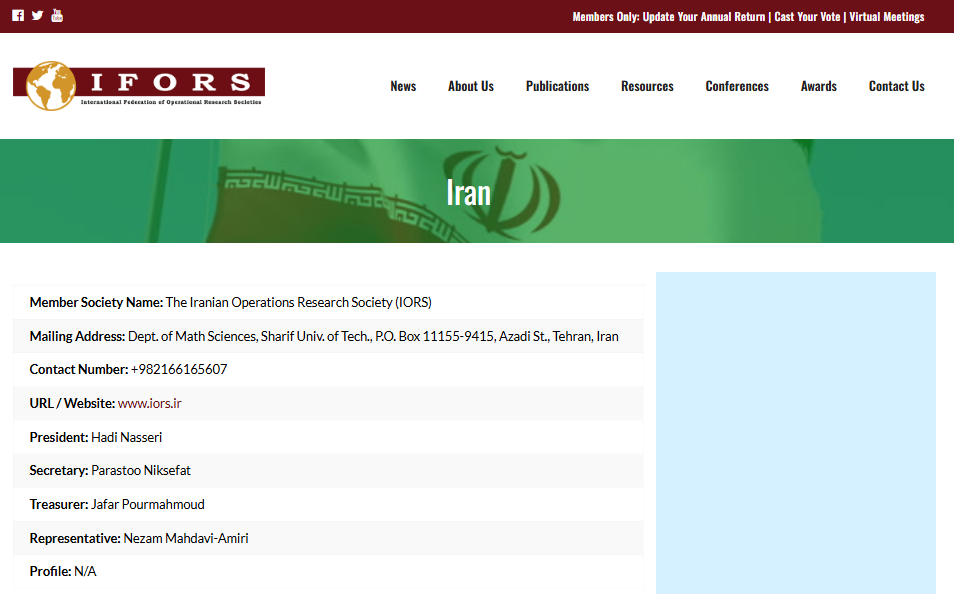
Task: Click the IFORS globe logo
Action: click(x=50, y=86)
